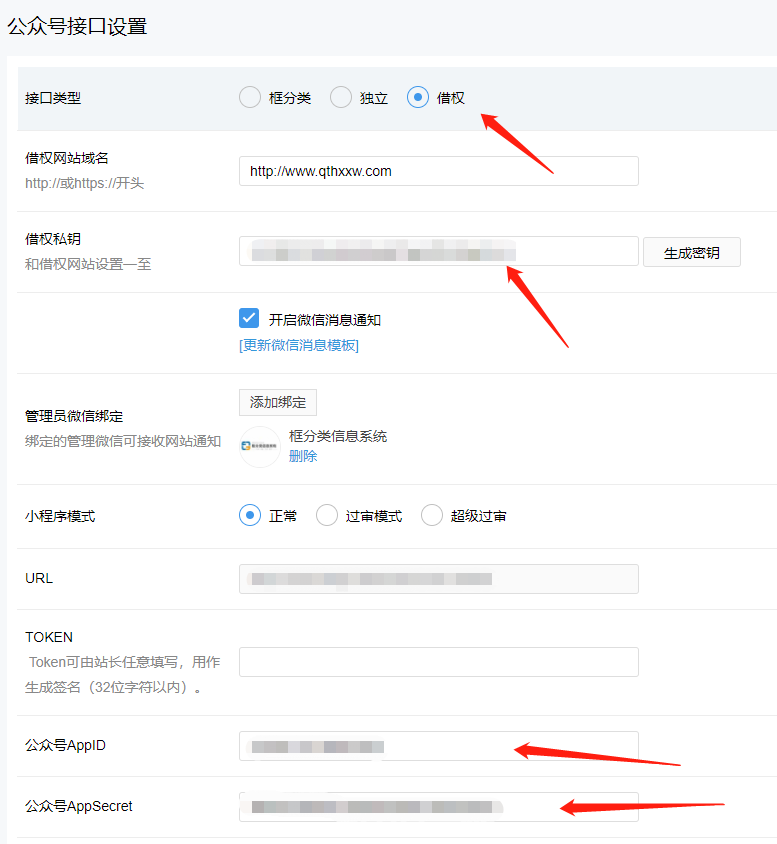The image size is (777, 844).
Task: Focus the 借权私钥 key input field
Action: [x=438, y=251]
